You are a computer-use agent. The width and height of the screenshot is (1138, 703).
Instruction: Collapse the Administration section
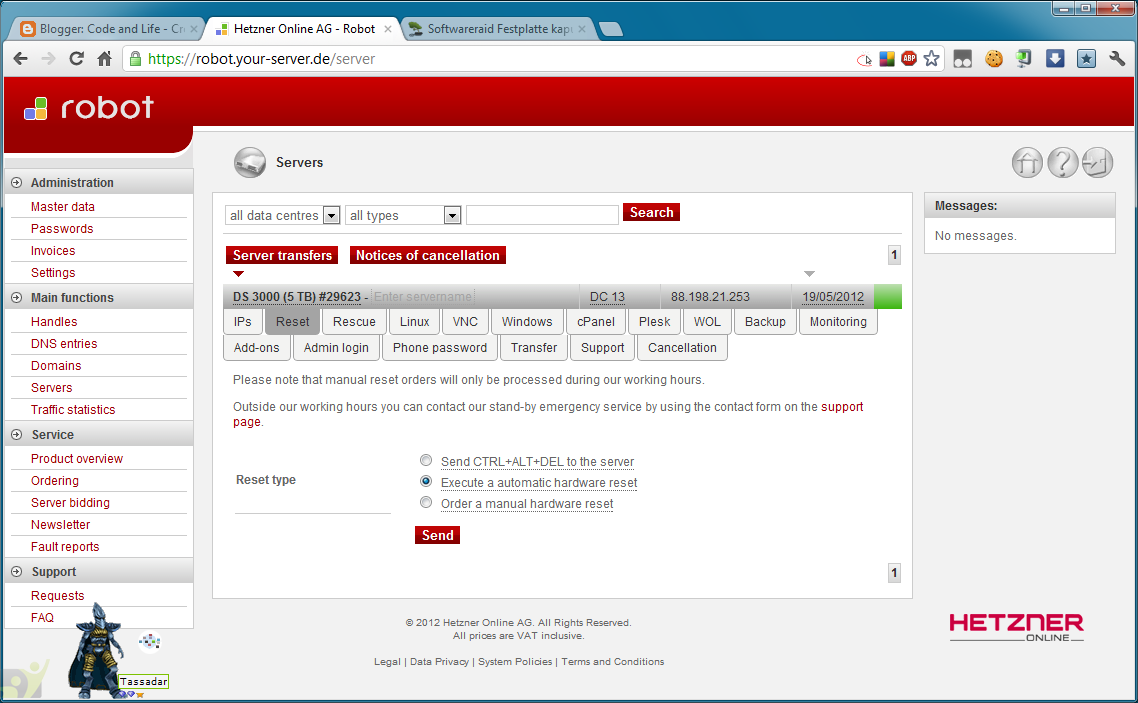(x=17, y=183)
